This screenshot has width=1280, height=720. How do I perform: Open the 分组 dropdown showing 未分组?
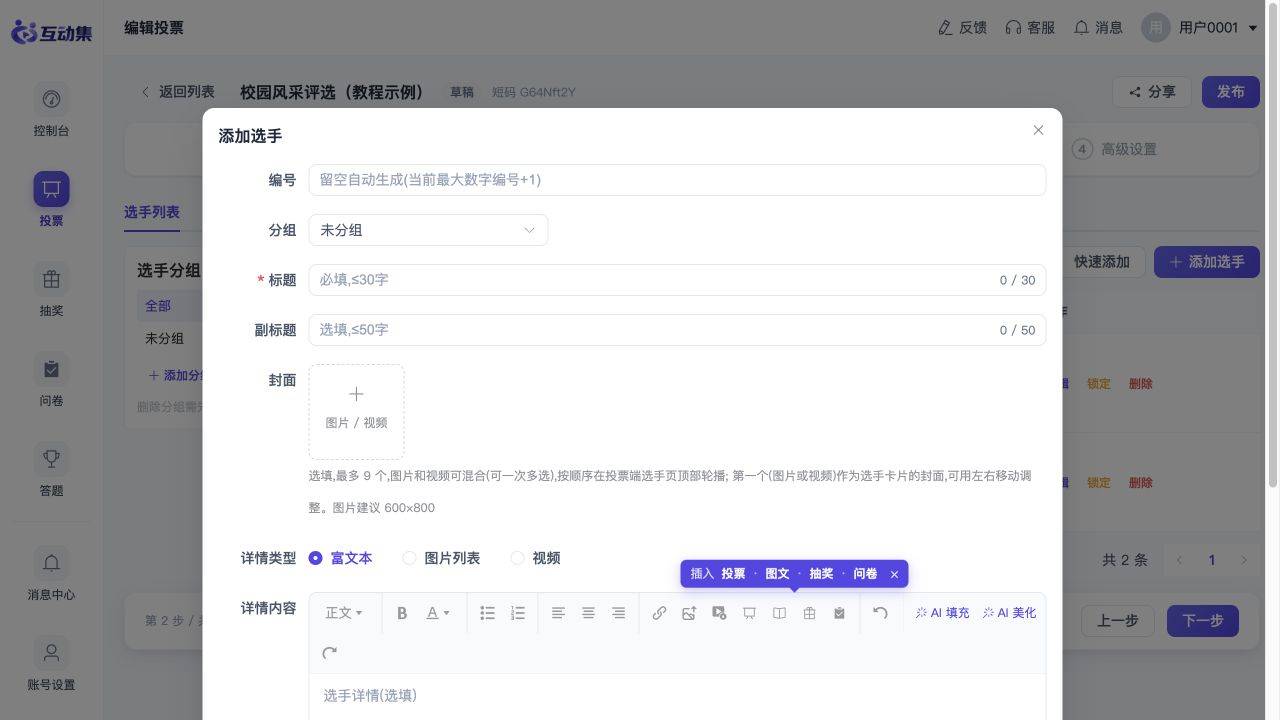tap(428, 230)
